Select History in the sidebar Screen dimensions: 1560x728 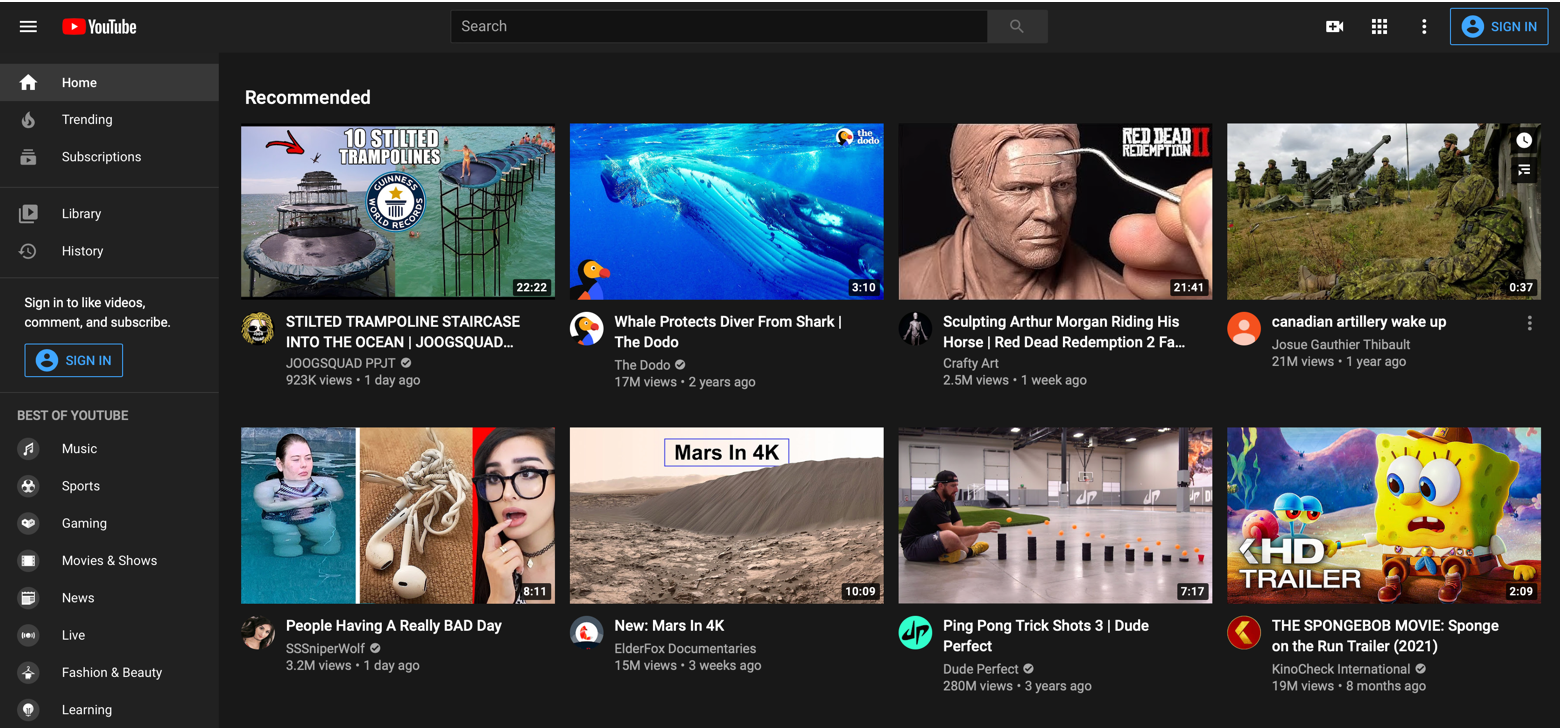click(109, 251)
